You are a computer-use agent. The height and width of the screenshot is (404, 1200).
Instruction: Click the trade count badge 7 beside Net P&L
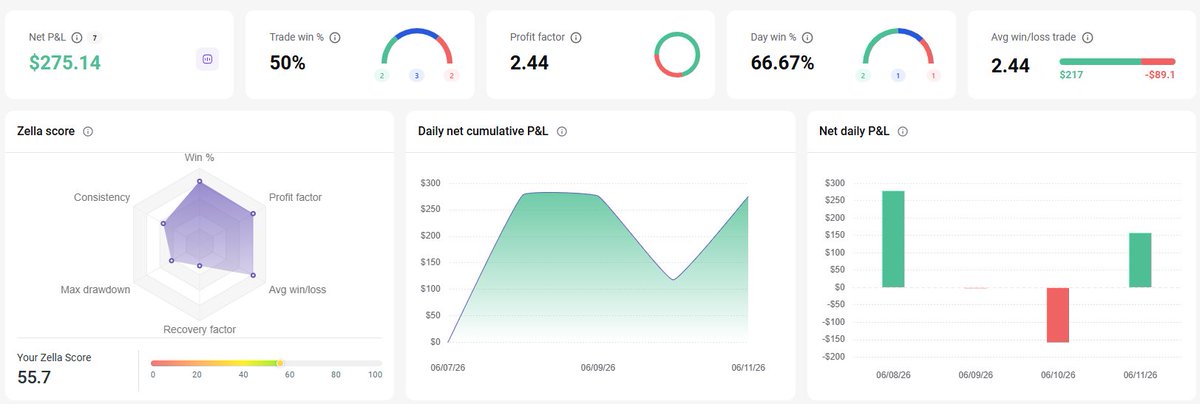coord(95,37)
